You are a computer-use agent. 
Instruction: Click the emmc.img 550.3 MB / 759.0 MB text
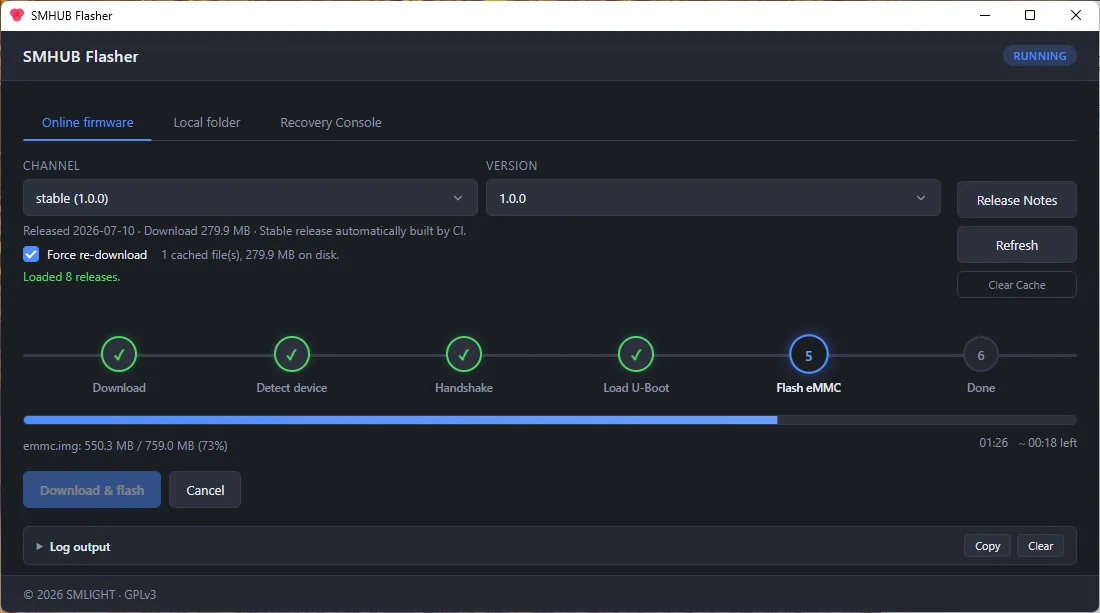point(125,445)
